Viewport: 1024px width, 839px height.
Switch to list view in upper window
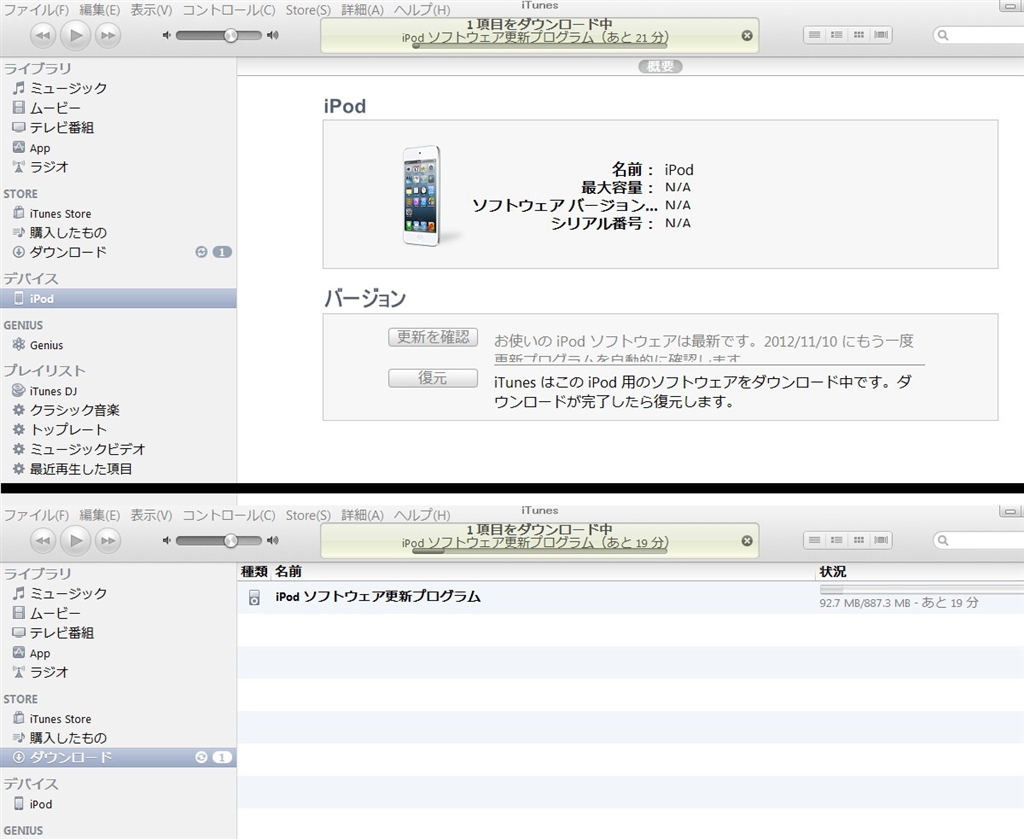(814, 35)
